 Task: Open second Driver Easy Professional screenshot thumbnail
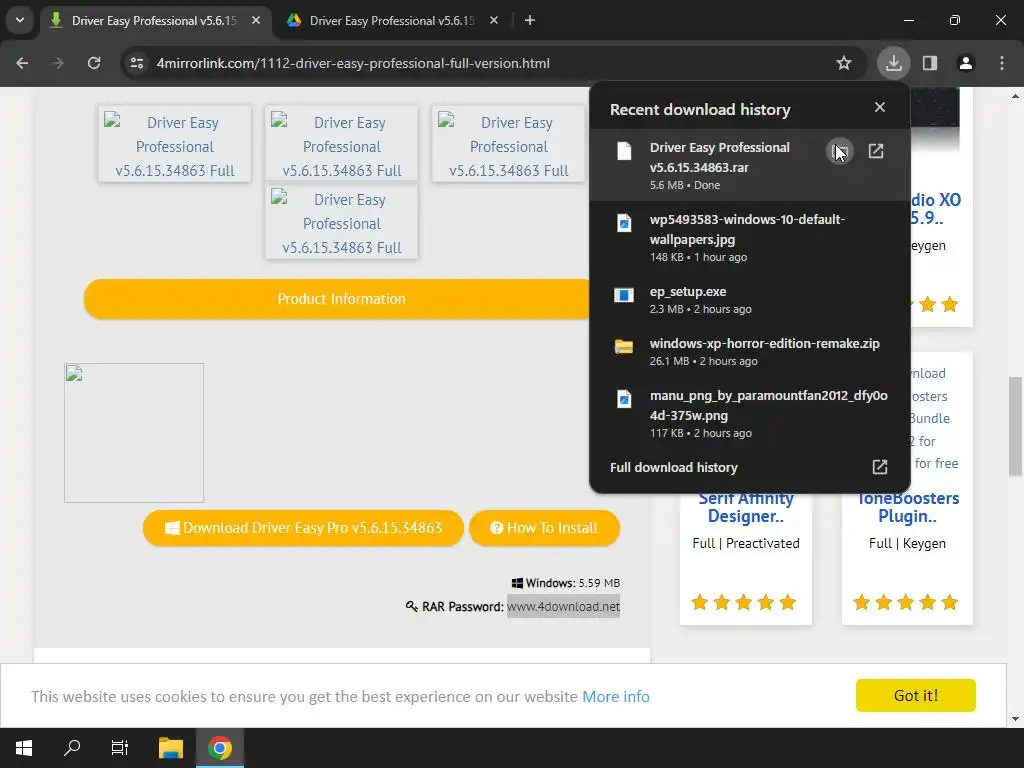tap(342, 144)
